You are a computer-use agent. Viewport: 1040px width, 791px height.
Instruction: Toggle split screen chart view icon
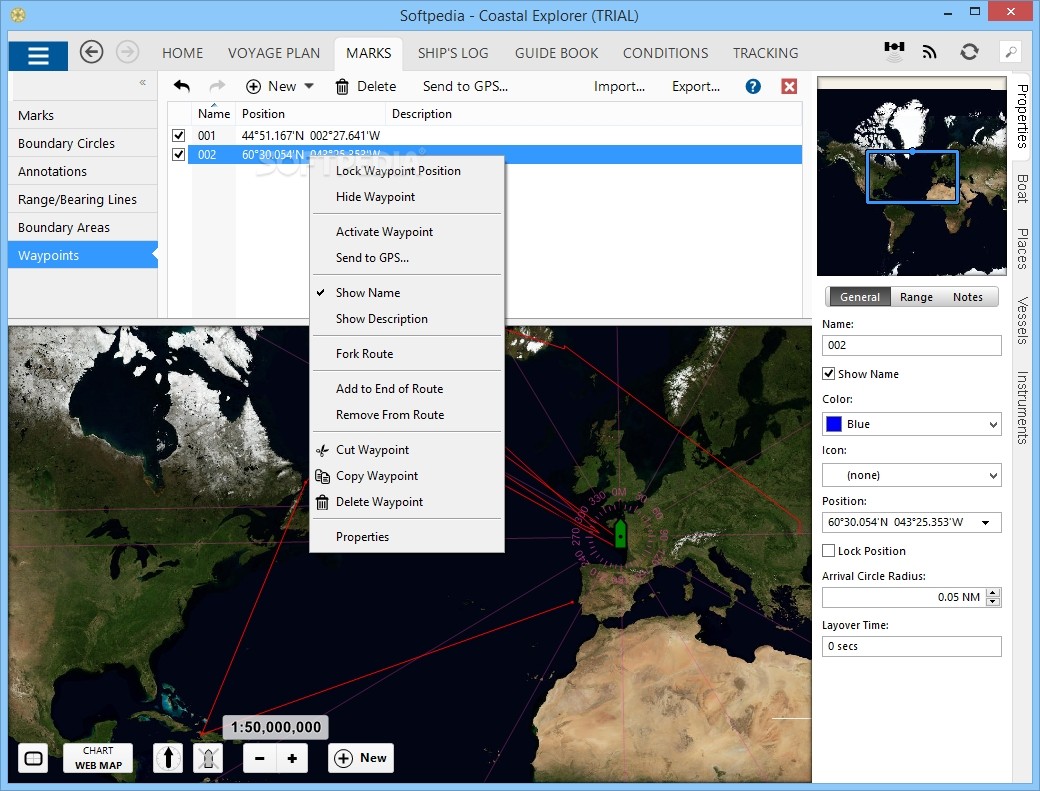[x=33, y=759]
